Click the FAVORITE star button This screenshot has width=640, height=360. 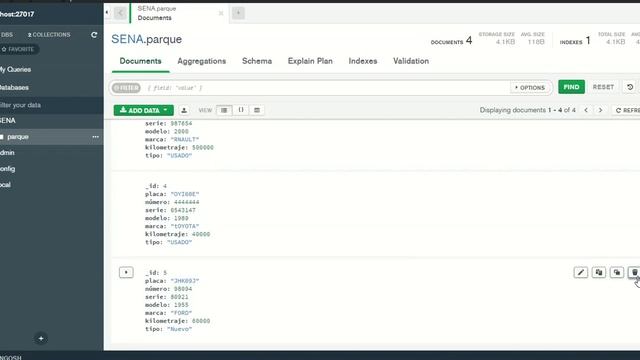(19, 49)
